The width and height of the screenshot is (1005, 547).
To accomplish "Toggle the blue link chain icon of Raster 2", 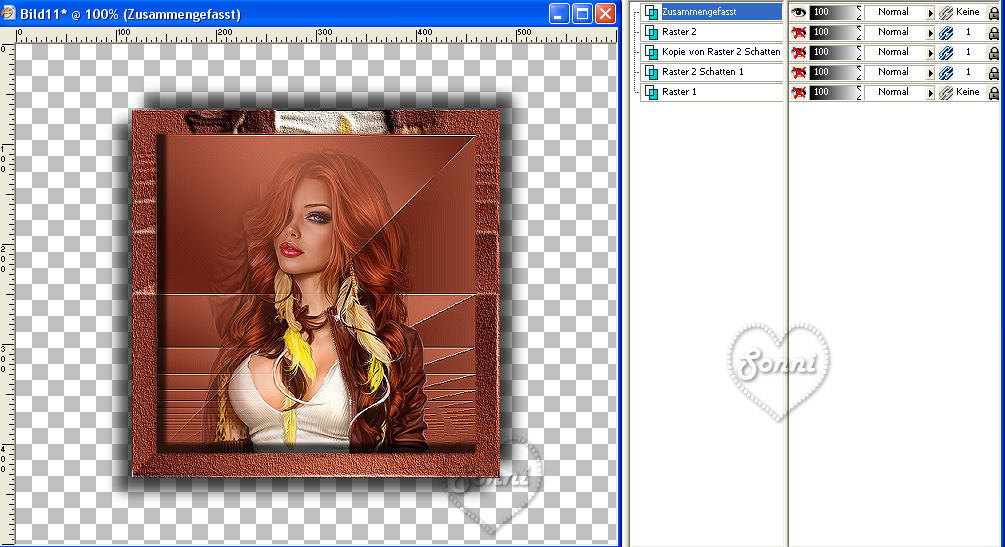I will click(x=946, y=32).
